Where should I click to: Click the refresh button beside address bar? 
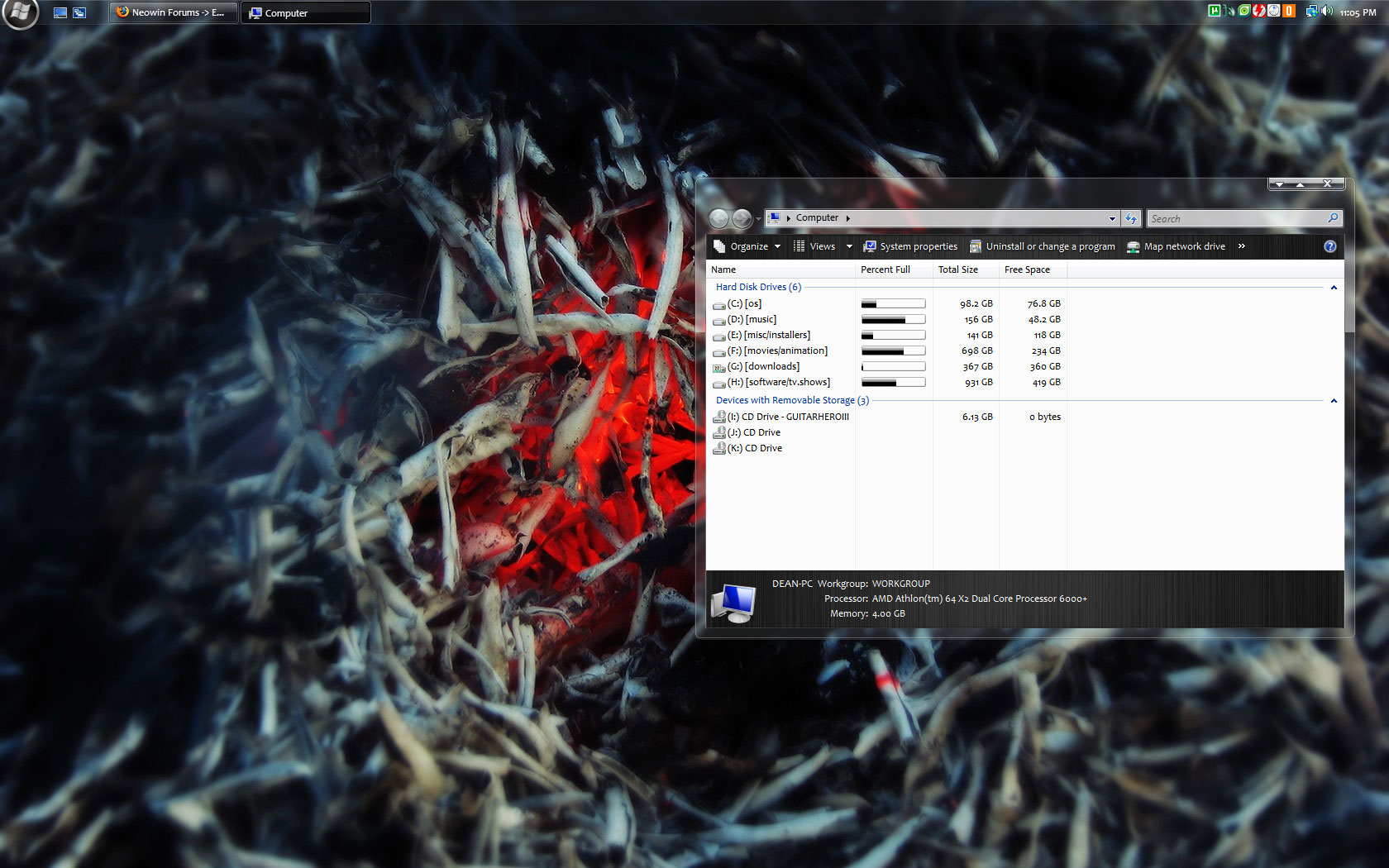1131,218
